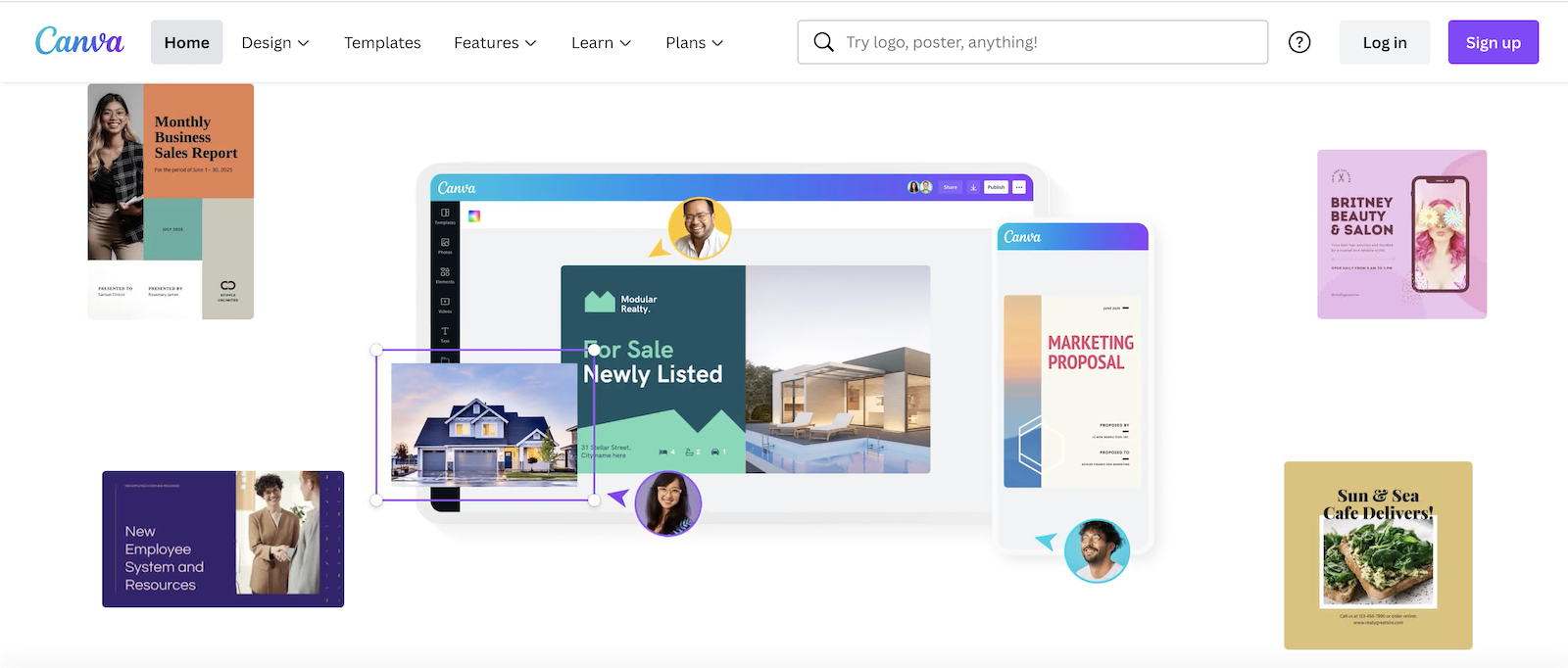The height and width of the screenshot is (668, 1568).
Task: Click the Elements icon in the mockup sidebar
Action: [445, 275]
